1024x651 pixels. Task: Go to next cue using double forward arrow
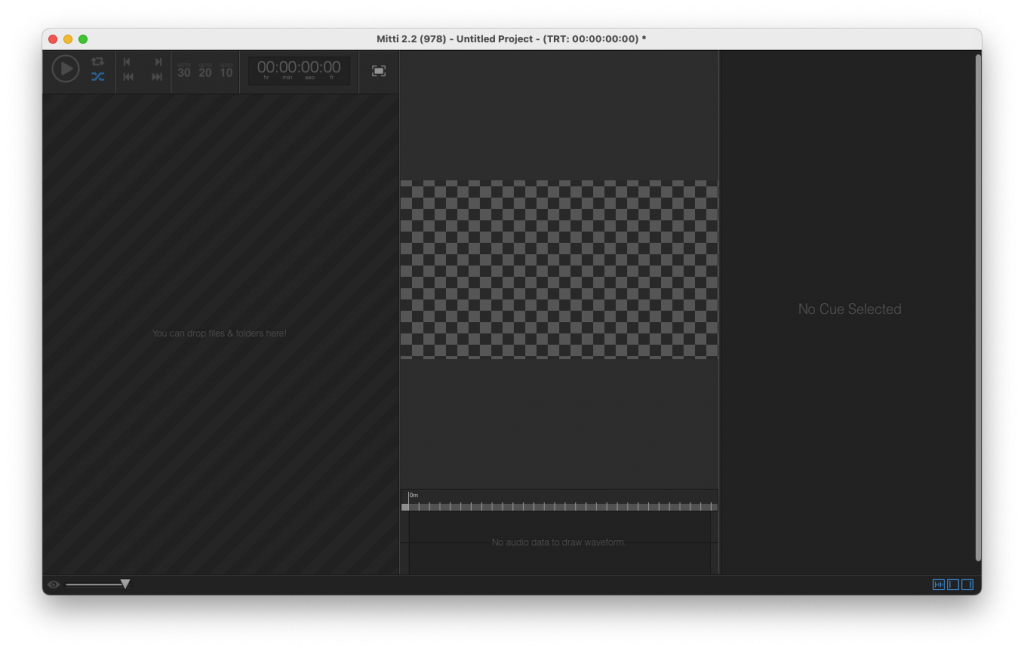click(x=157, y=77)
